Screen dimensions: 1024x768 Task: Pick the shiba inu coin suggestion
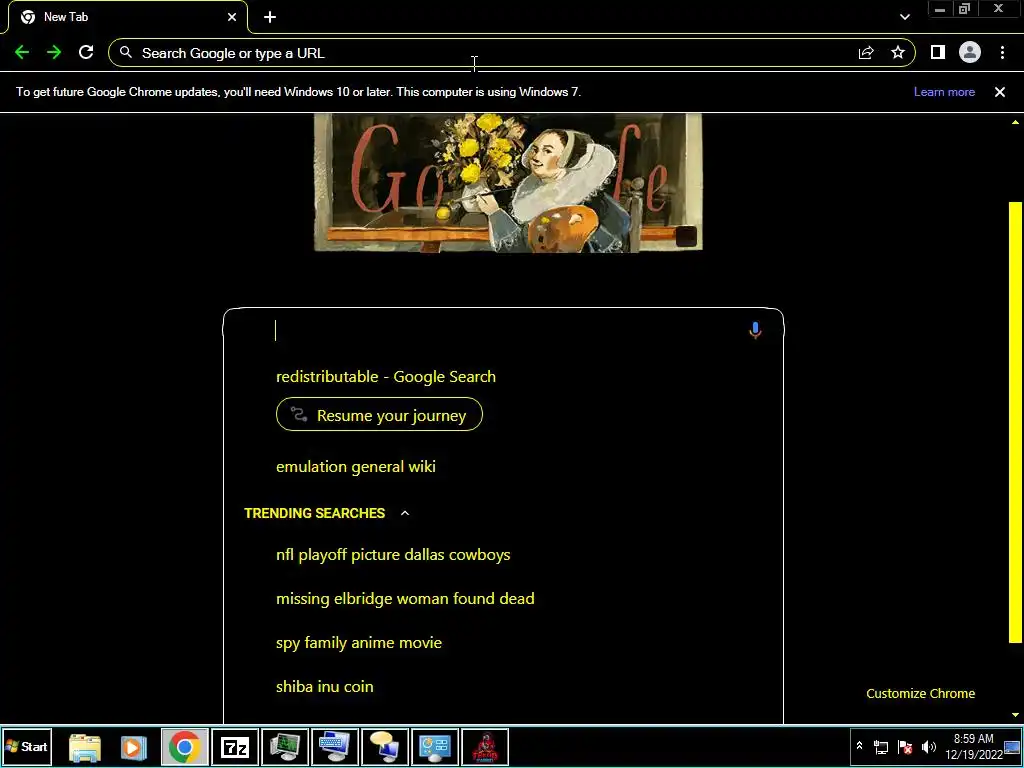(325, 687)
